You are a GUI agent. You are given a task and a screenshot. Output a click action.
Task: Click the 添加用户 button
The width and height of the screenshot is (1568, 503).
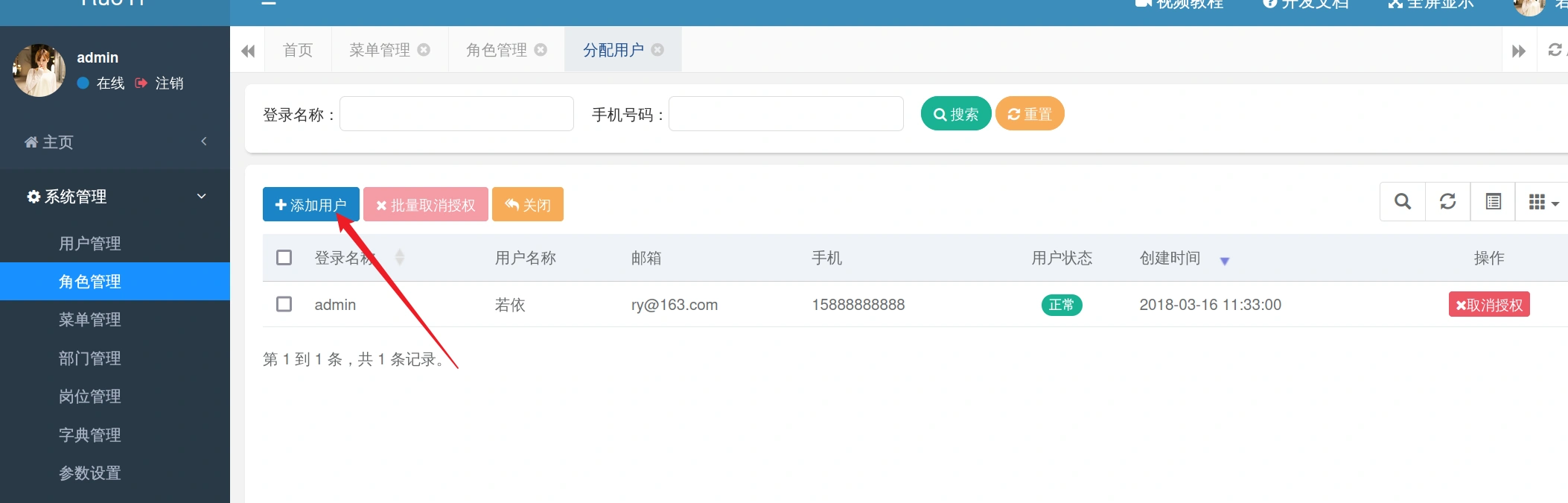pos(310,205)
